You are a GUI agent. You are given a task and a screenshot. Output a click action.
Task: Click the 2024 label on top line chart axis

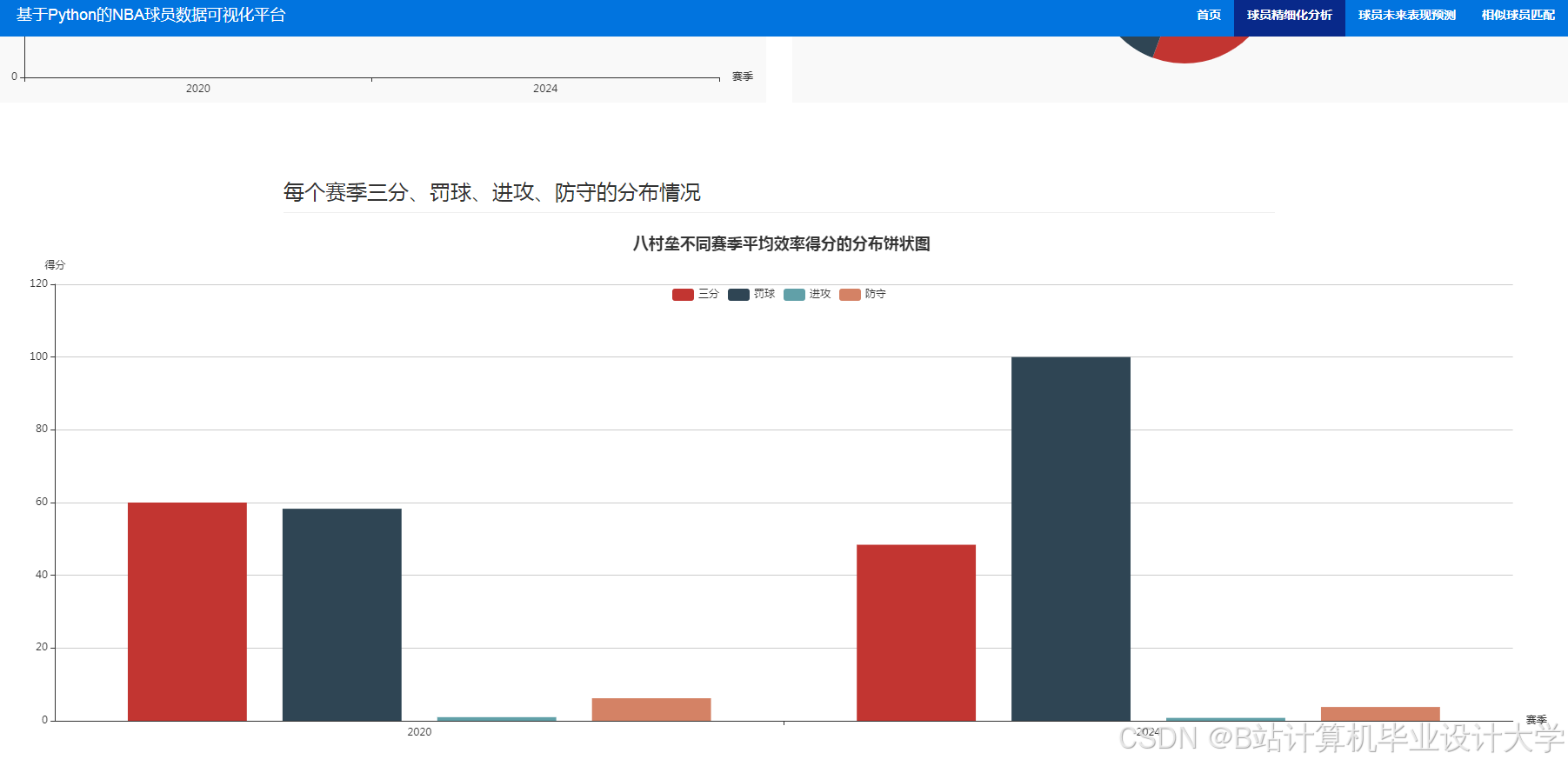coord(545,89)
